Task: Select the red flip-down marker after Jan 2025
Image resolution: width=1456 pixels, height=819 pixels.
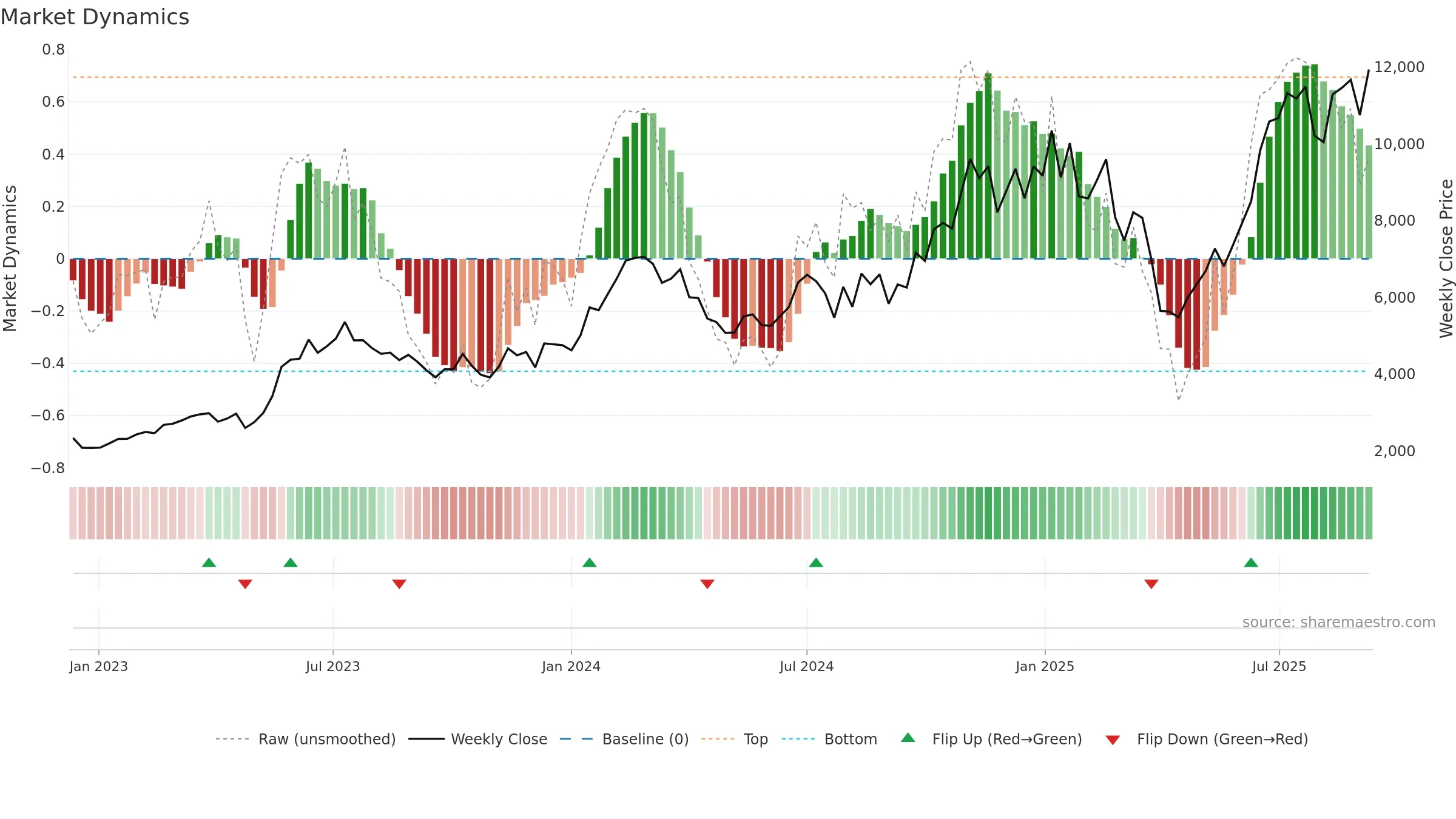Action: (1151, 584)
